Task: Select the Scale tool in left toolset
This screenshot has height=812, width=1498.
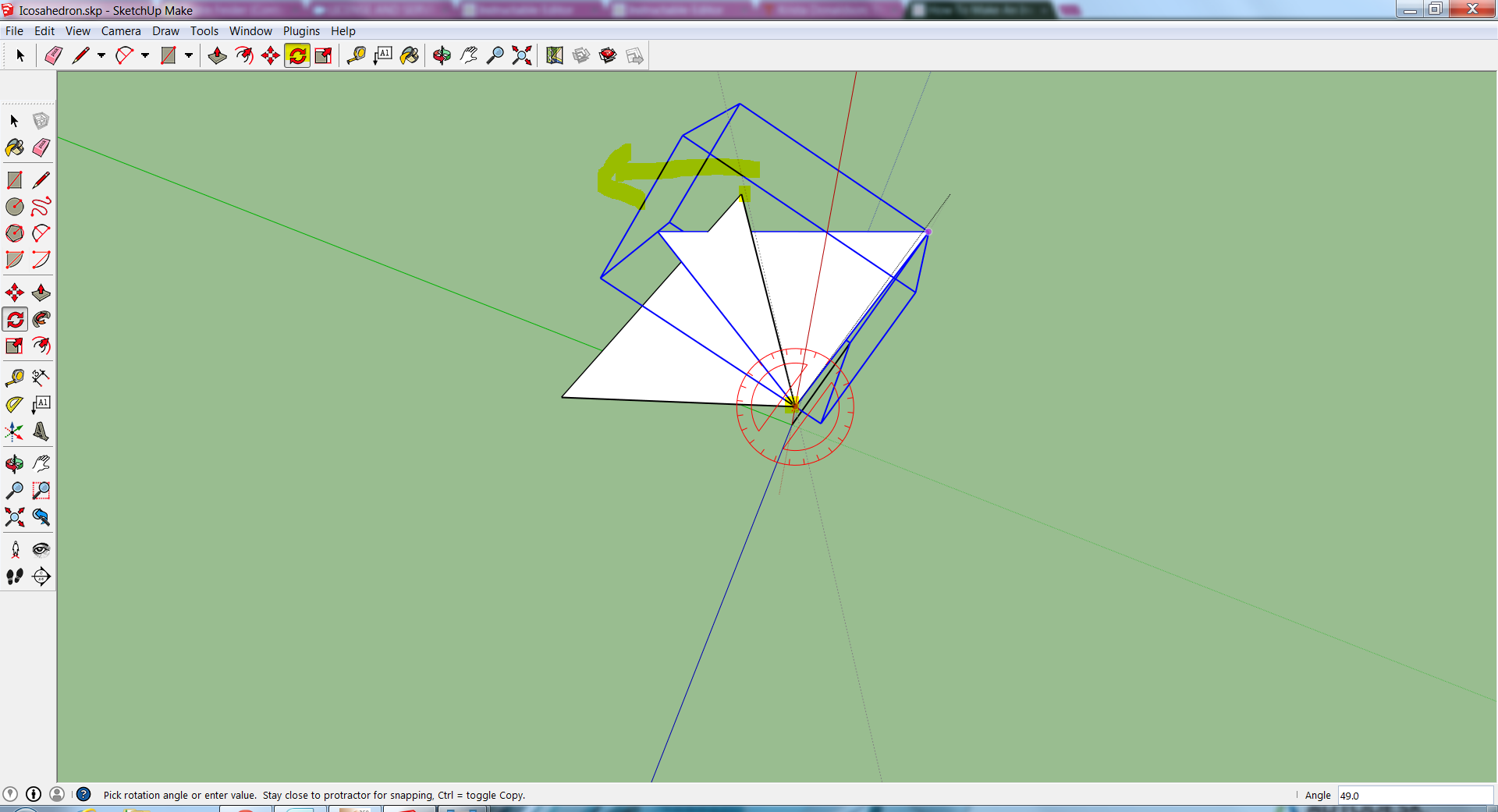Action: (x=15, y=346)
